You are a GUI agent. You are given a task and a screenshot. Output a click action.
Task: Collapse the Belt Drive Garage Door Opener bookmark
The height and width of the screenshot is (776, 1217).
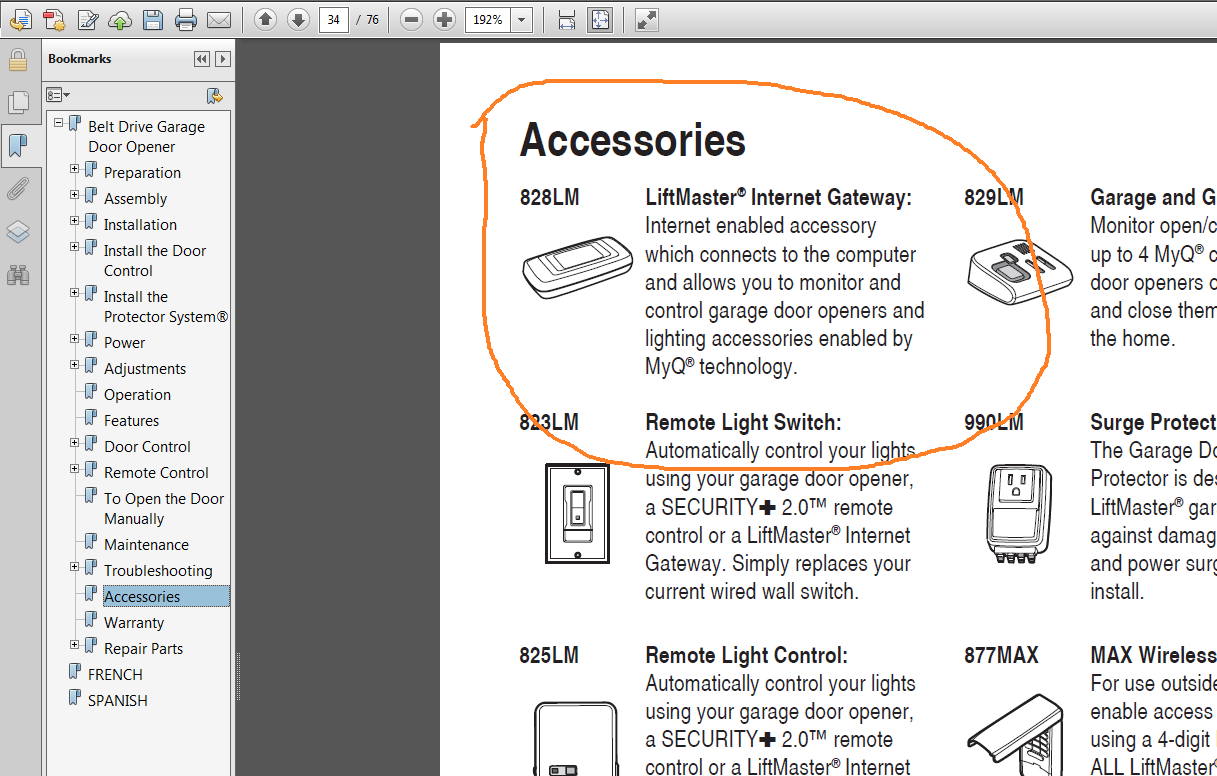coord(59,122)
